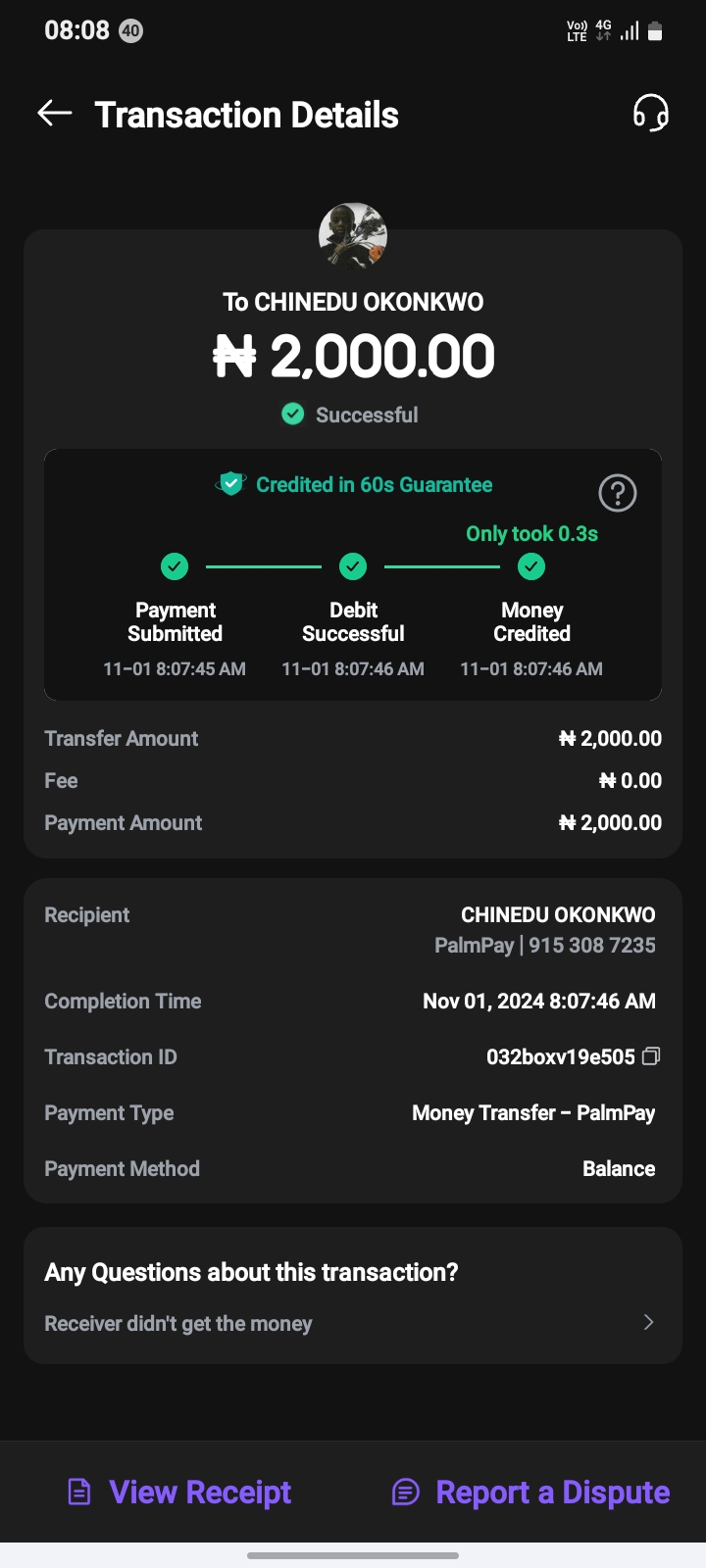Open "Any Questions about this transaction?" section
The width and height of the screenshot is (706, 1568).
tap(251, 1272)
